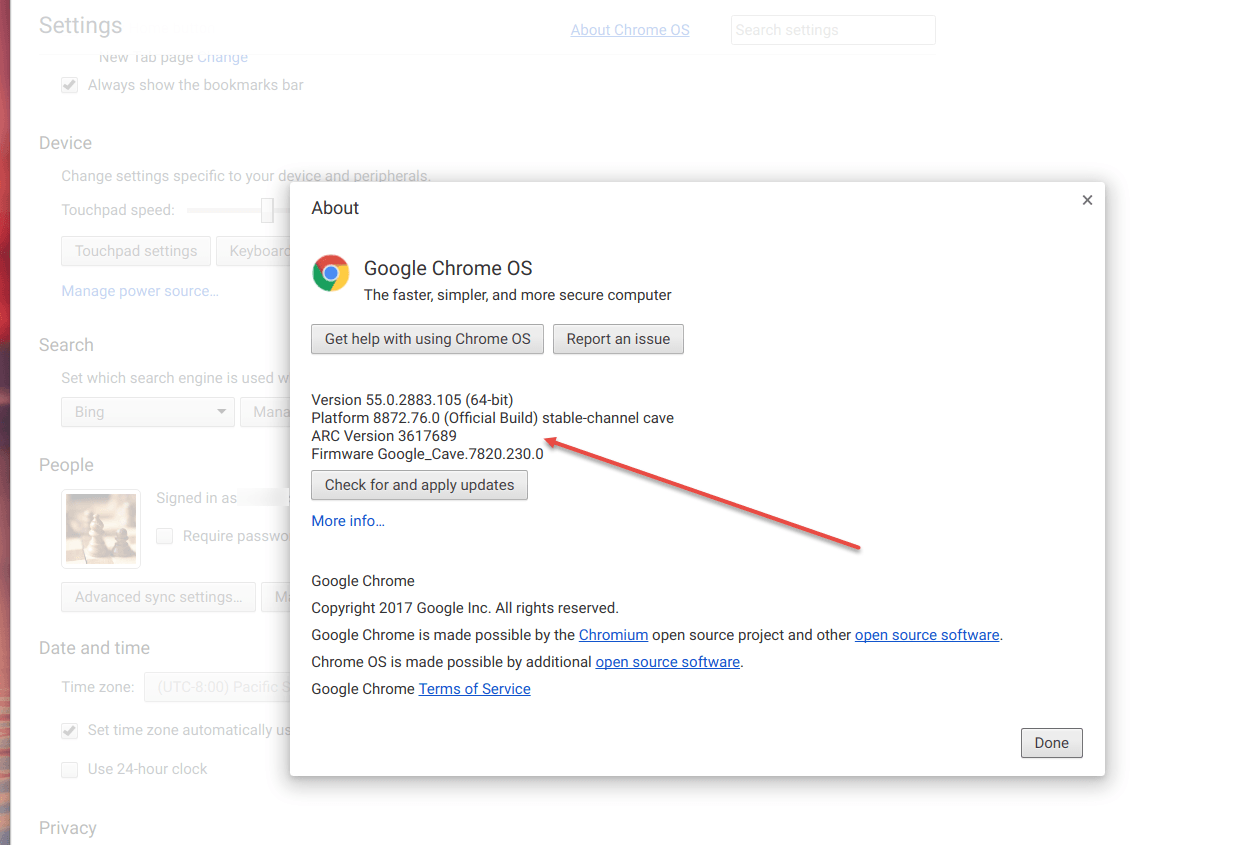Click the Search section heading

(66, 345)
